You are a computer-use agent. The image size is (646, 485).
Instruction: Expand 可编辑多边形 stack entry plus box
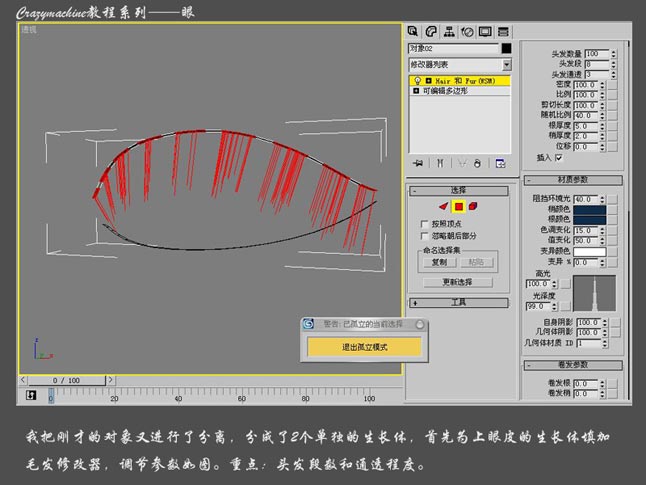coord(416,91)
